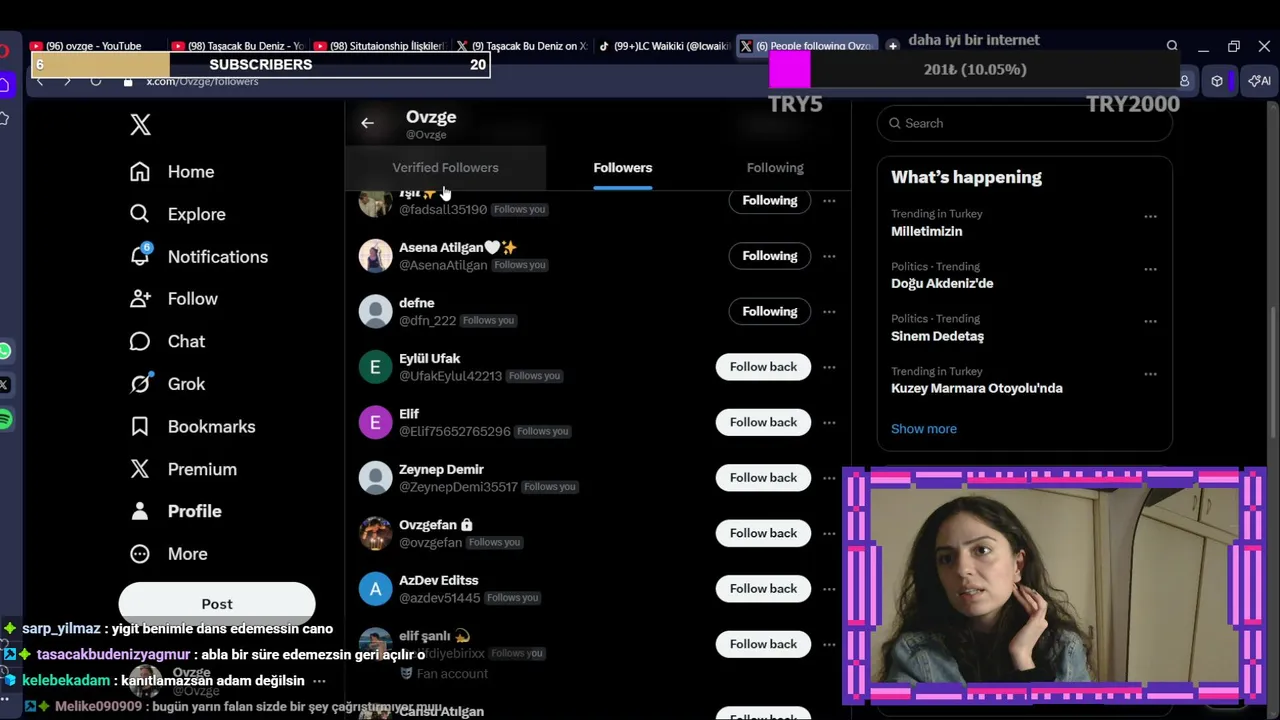Viewport: 1280px width, 720px height.
Task: Open options for Kuzey Marmara Otoyolu'nda trend
Action: (1150, 374)
